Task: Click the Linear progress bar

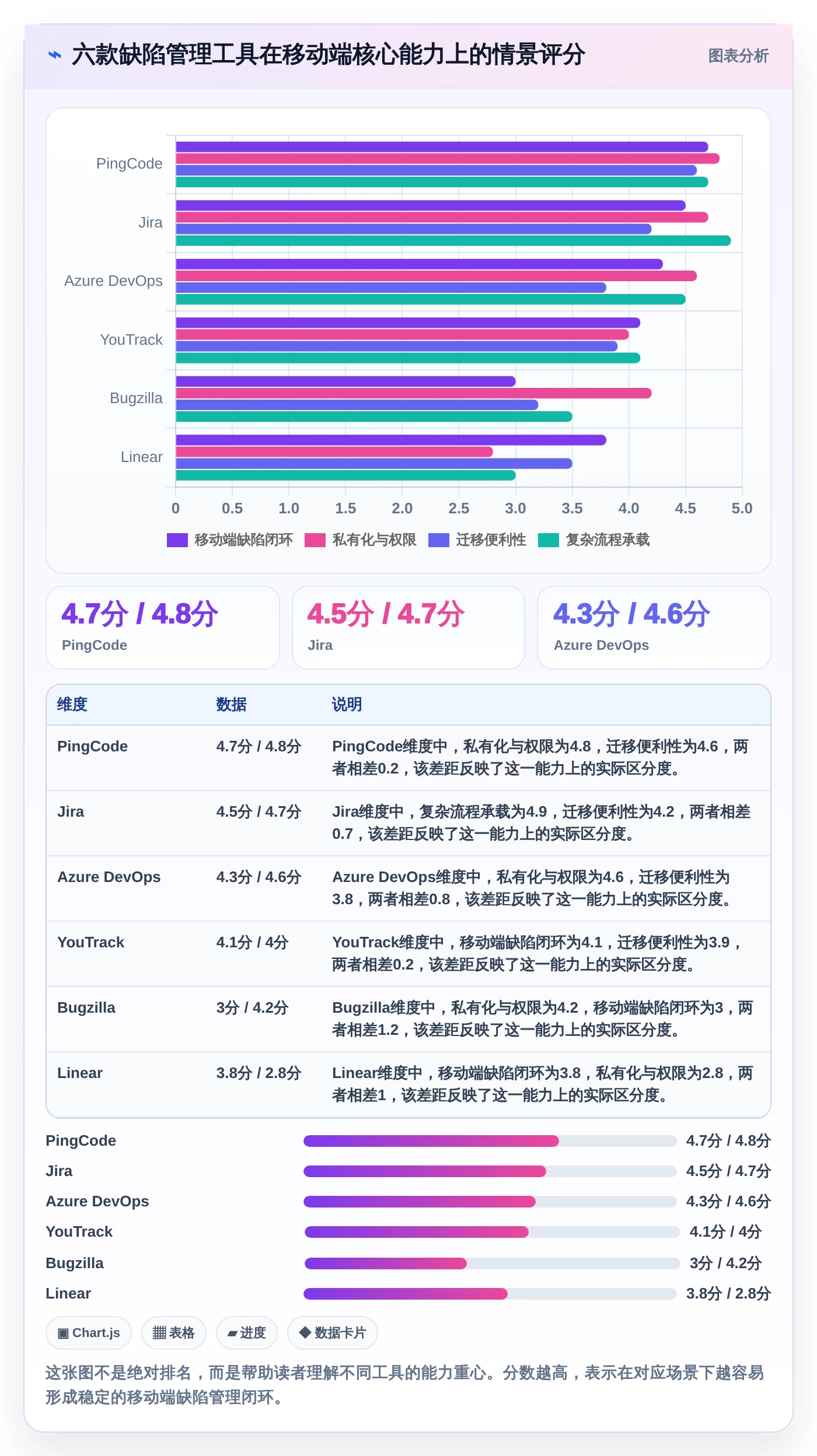Action: coord(490,1294)
